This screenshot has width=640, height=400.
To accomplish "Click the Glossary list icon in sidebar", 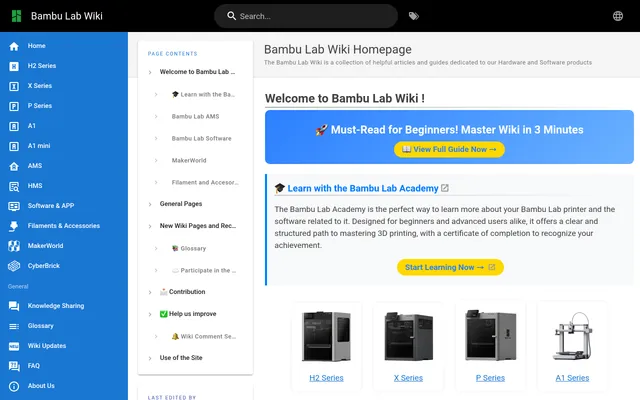I will pyautogui.click(x=14, y=326).
